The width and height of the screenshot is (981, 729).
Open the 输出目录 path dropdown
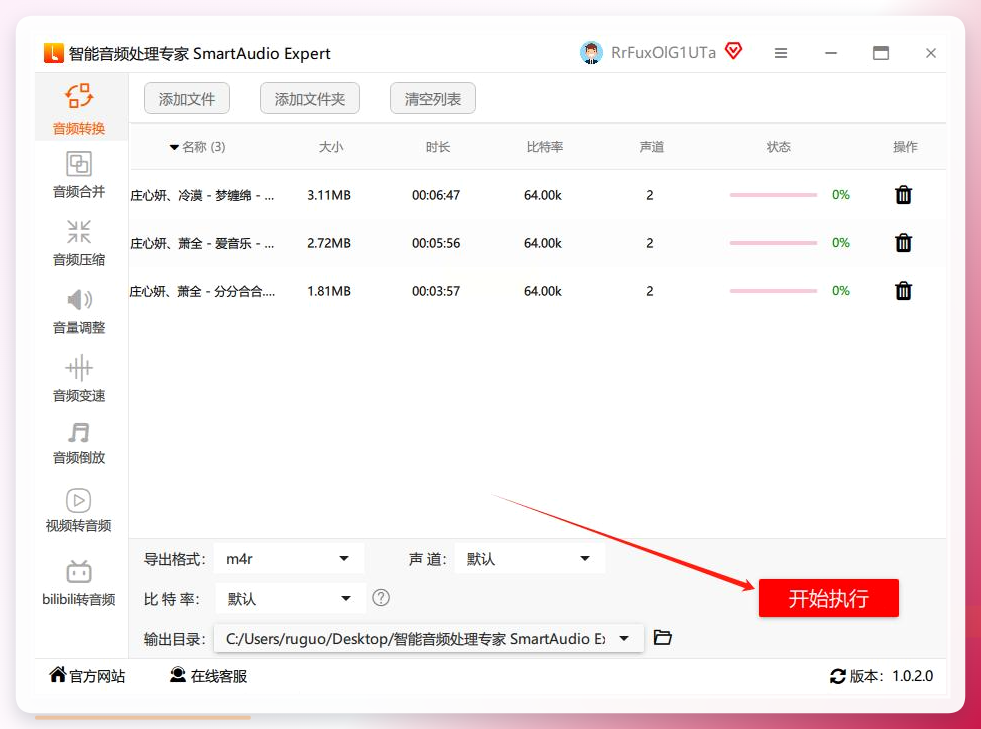coord(429,639)
